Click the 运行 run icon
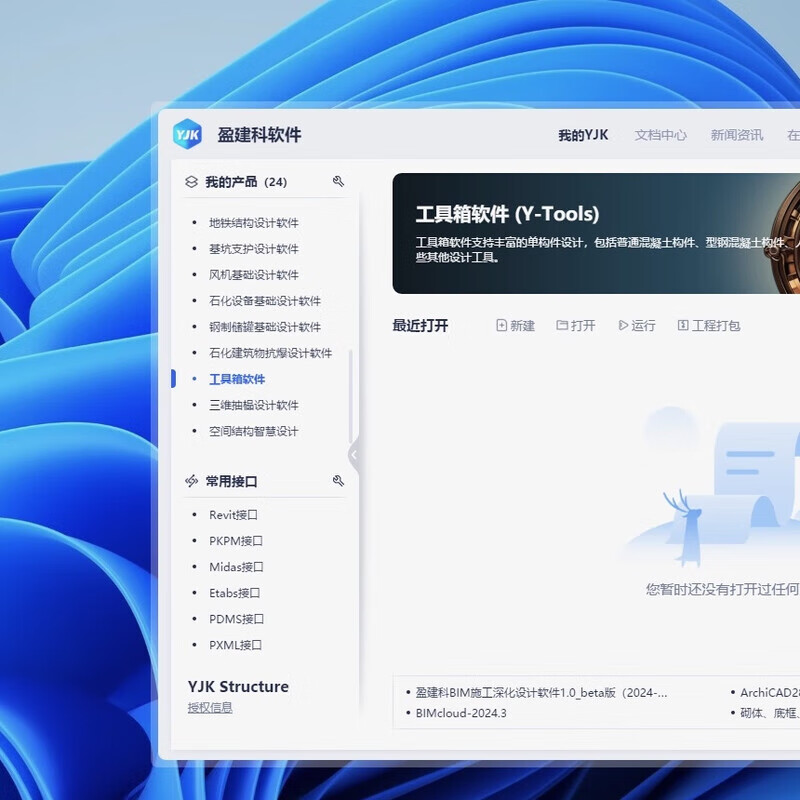 pyautogui.click(x=623, y=326)
